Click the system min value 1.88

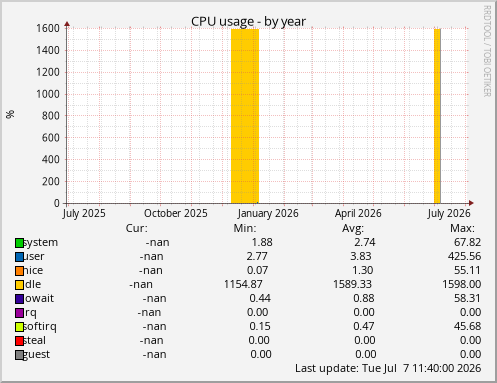[x=262, y=242]
